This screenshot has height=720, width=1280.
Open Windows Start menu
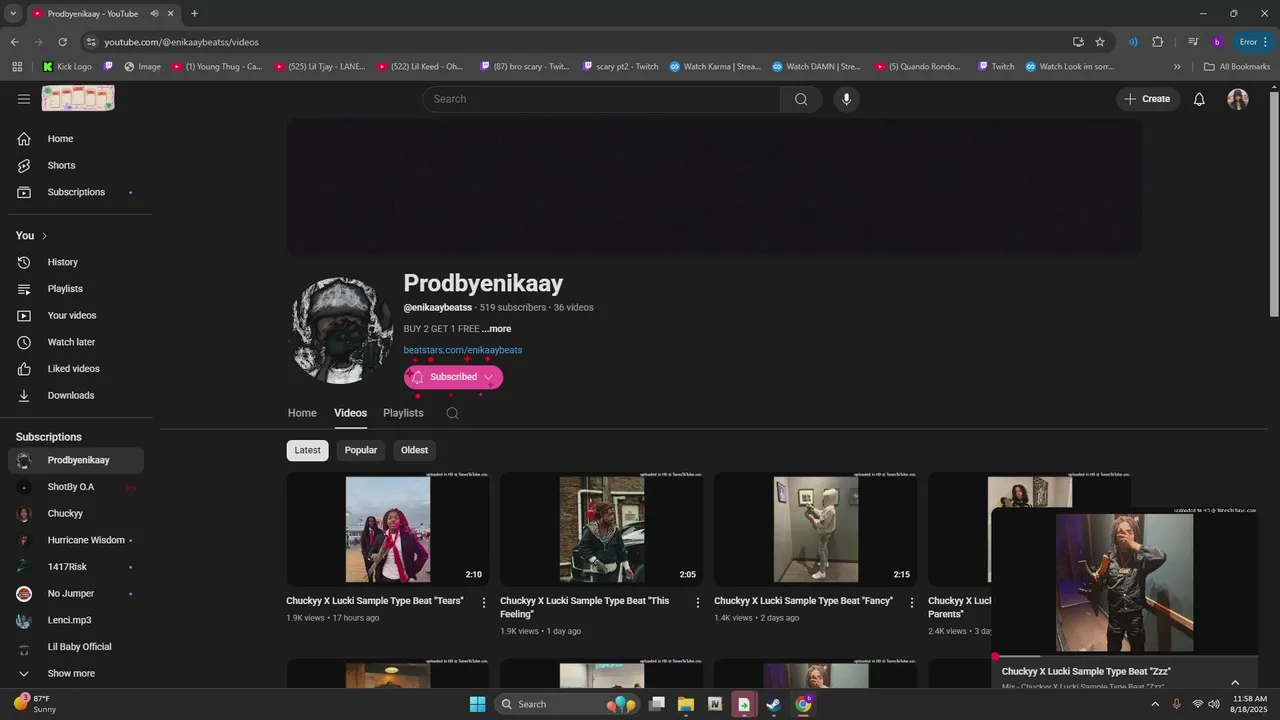[x=478, y=704]
